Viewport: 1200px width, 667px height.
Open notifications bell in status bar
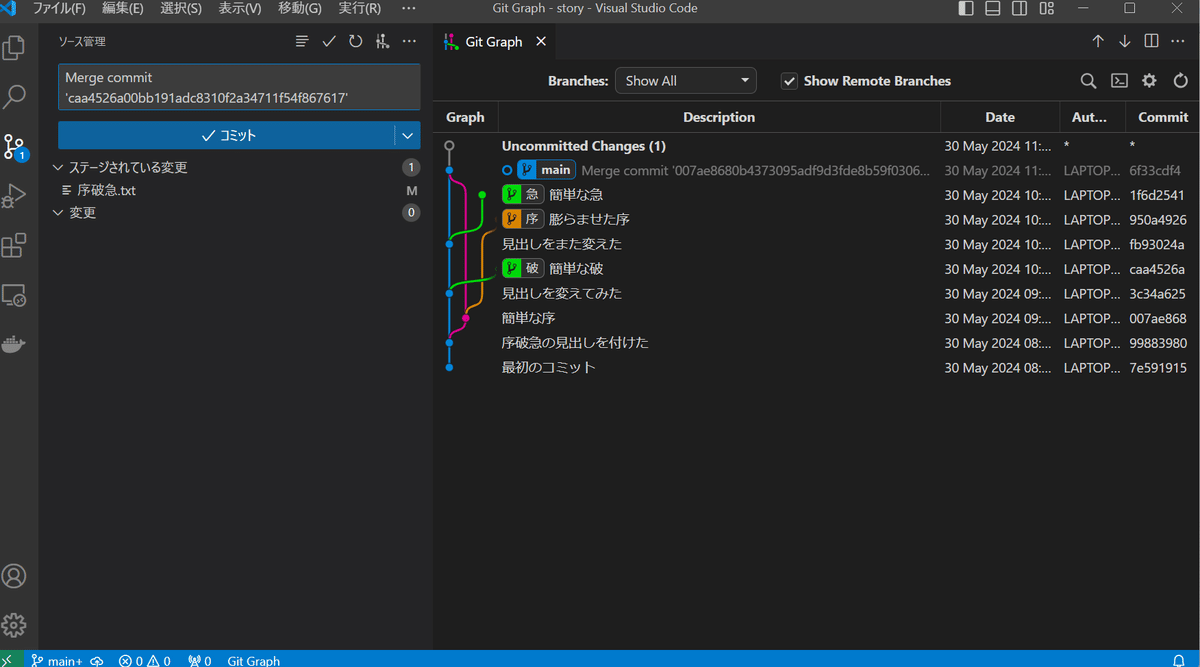coord(1179,660)
